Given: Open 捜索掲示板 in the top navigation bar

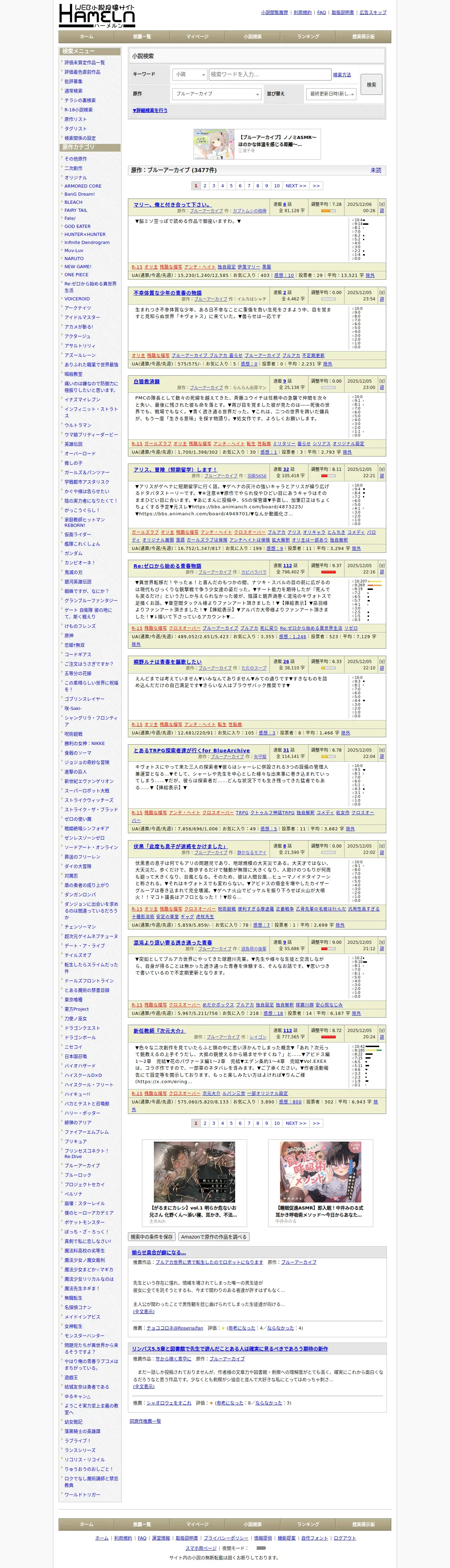Looking at the screenshot, I should (x=363, y=36).
